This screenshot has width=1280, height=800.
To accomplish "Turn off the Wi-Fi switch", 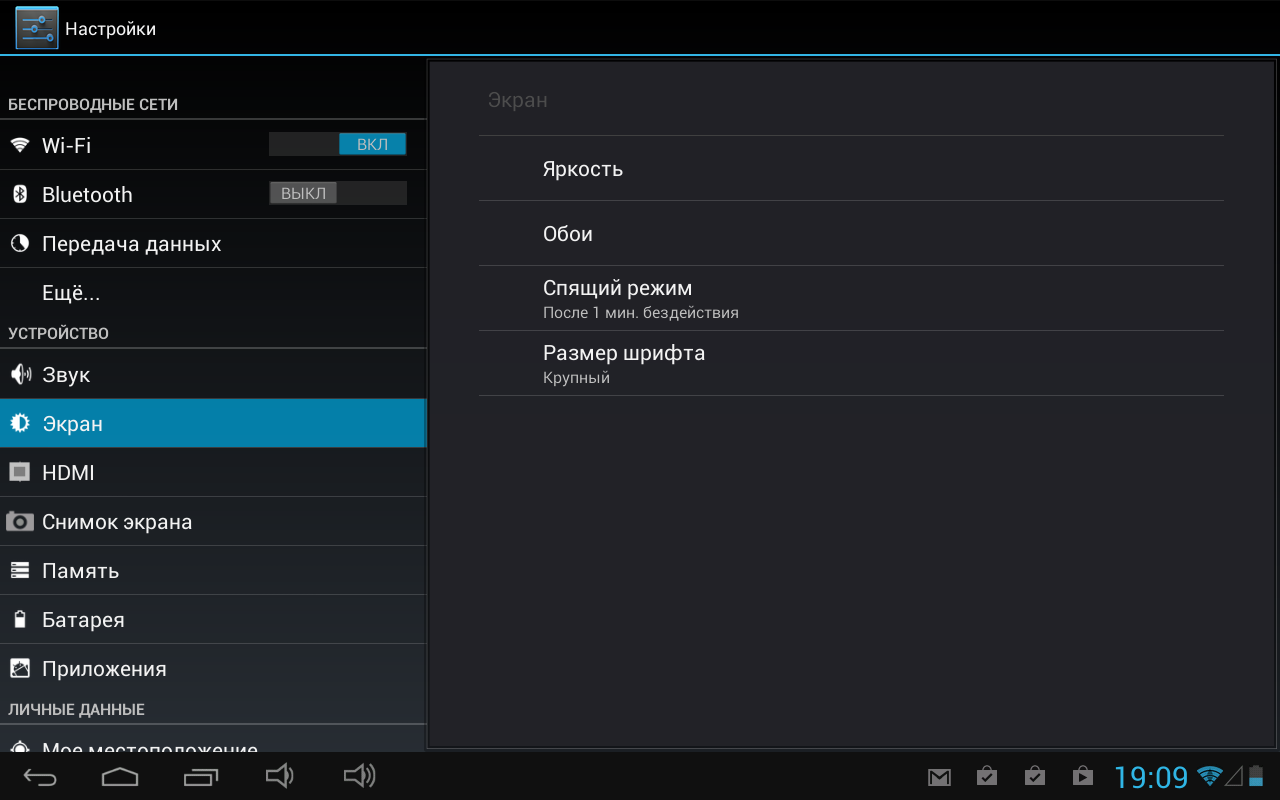I will pyautogui.click(x=338, y=144).
